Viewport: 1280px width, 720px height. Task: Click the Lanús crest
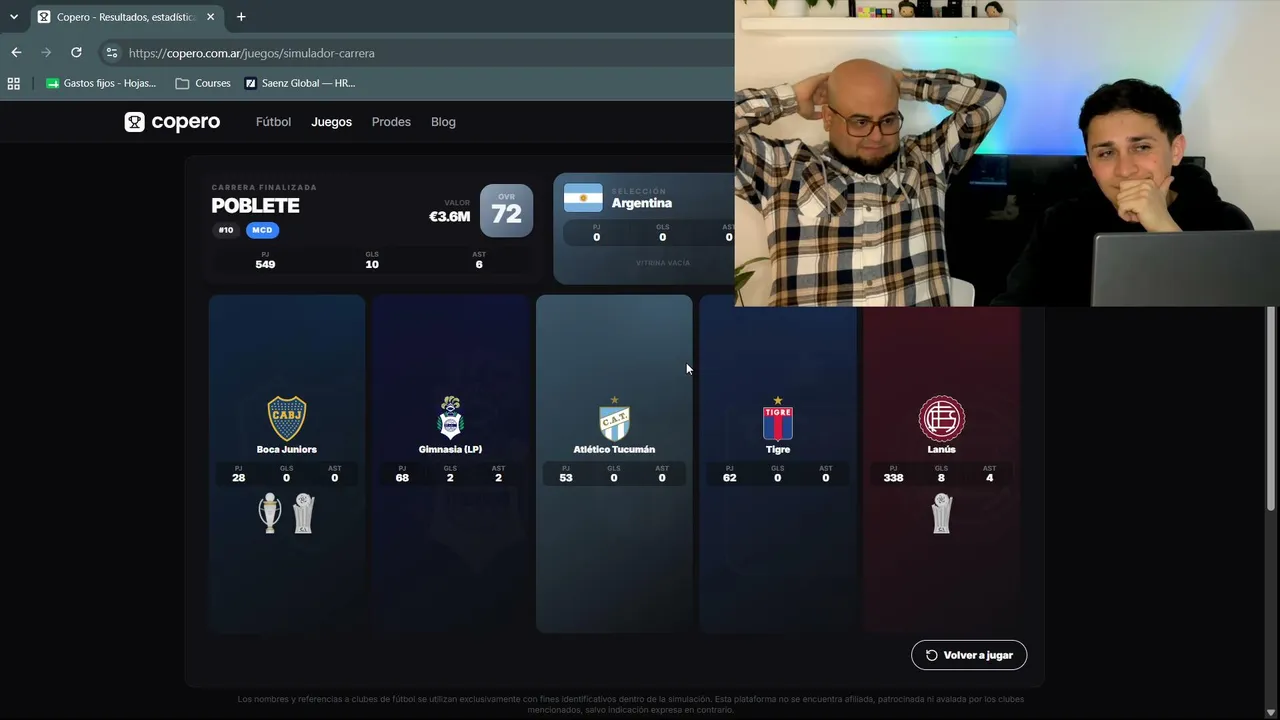click(941, 419)
